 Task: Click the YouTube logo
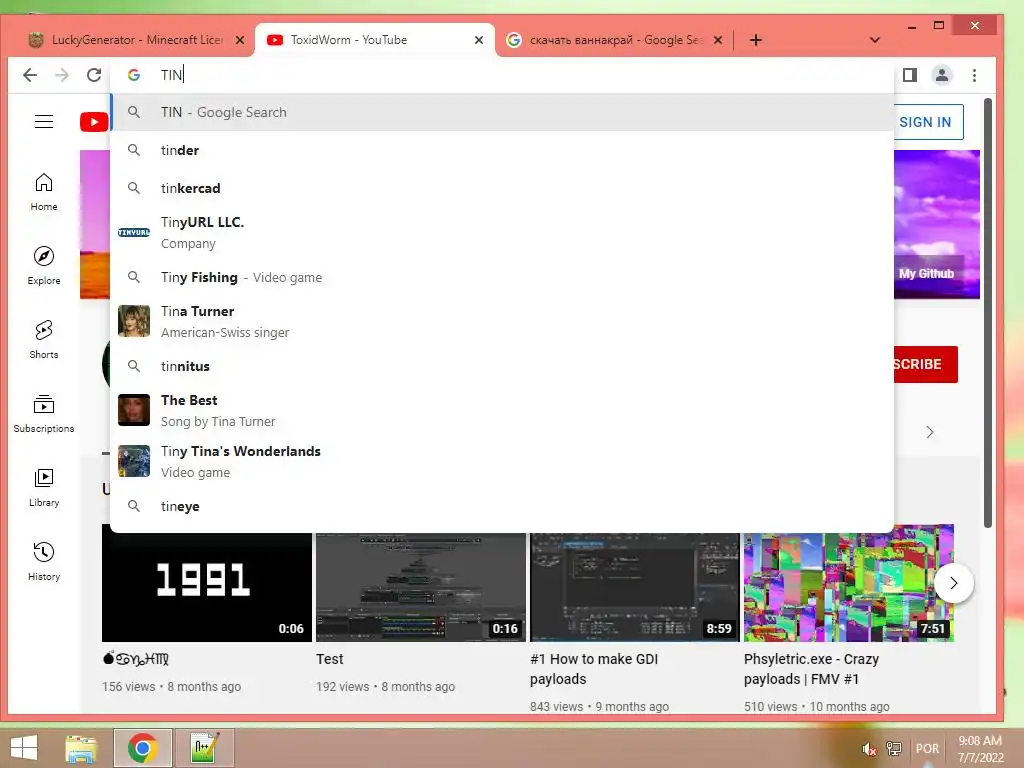coord(94,121)
